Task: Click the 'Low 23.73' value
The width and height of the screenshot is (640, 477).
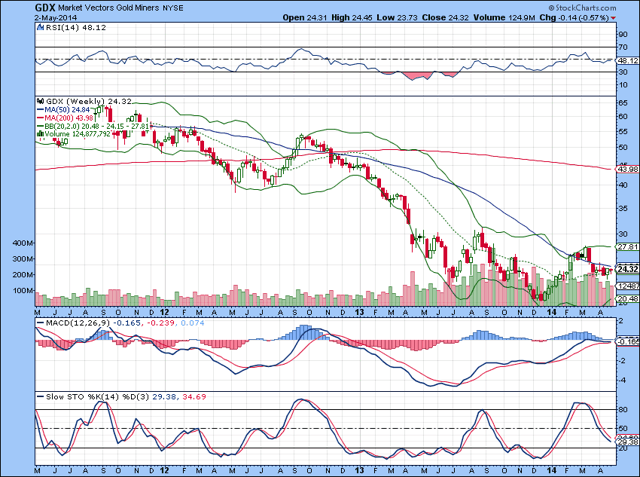Action: [397, 18]
